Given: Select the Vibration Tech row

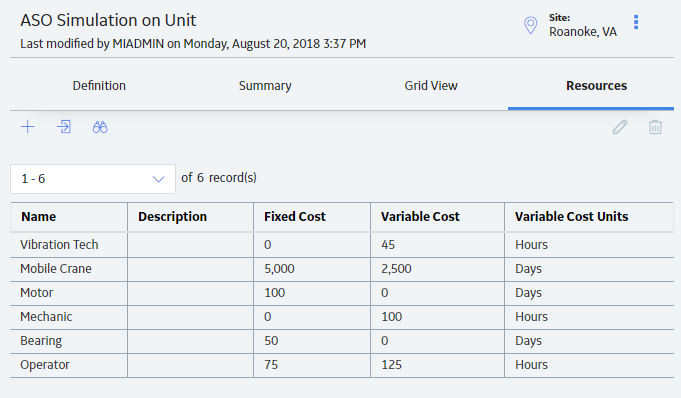Looking at the screenshot, I should tap(342, 245).
